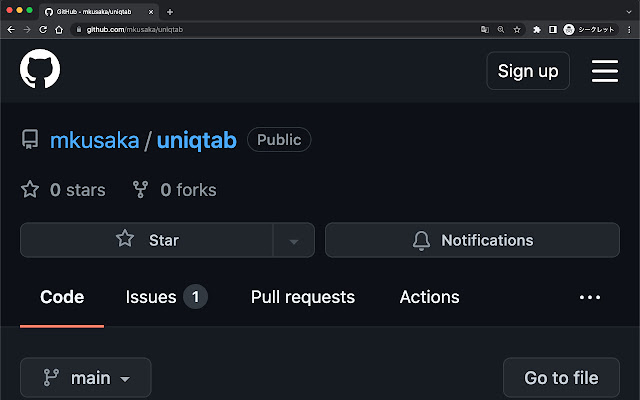Image resolution: width=640 pixels, height=400 pixels.
Task: Switch to the Code tab
Action: click(x=62, y=297)
